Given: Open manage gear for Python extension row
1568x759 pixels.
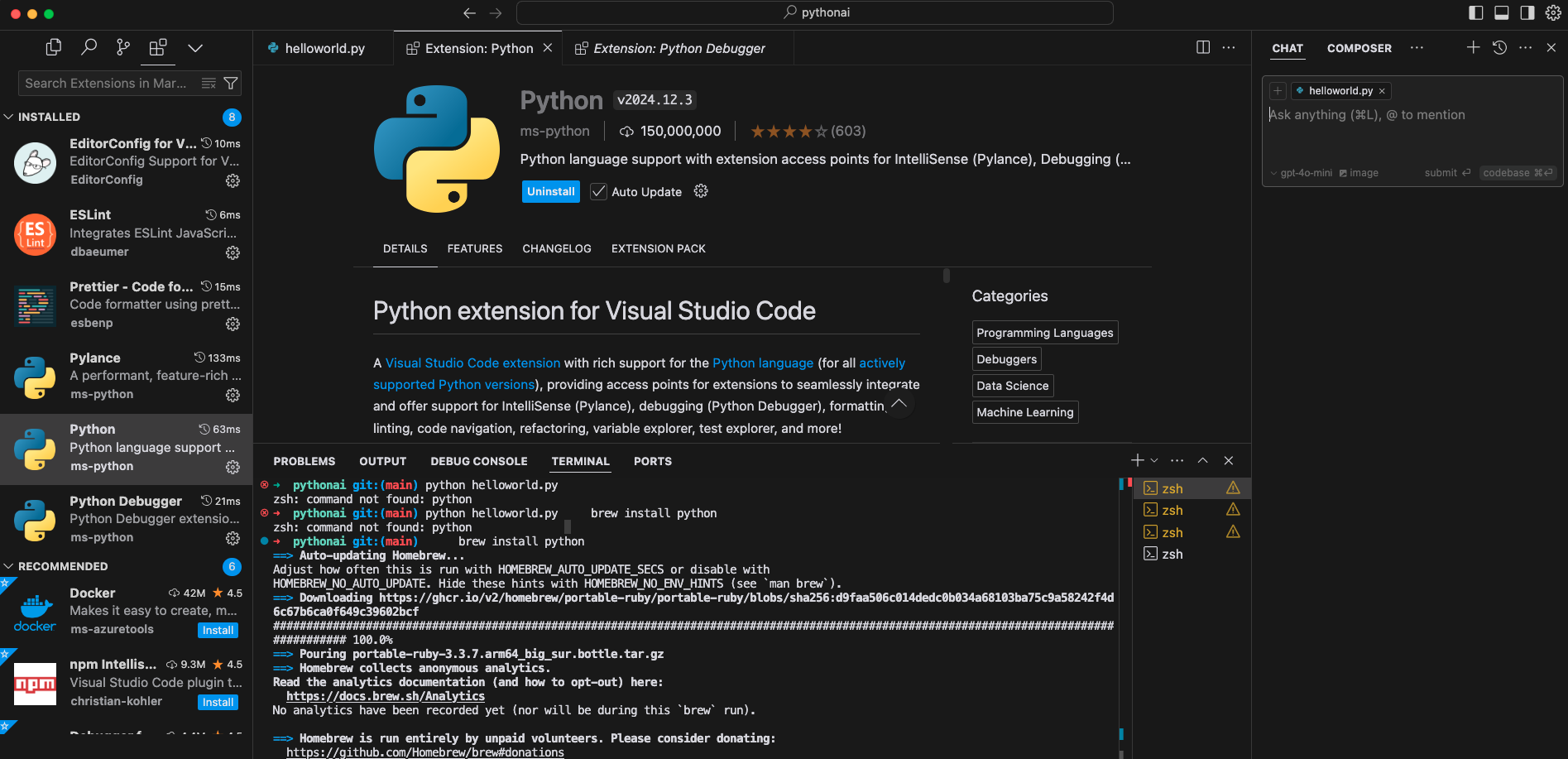Looking at the screenshot, I should tap(233, 467).
